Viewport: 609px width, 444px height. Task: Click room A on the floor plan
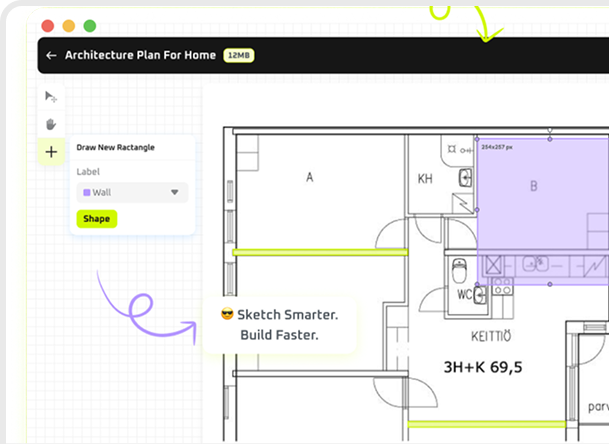pos(310,178)
